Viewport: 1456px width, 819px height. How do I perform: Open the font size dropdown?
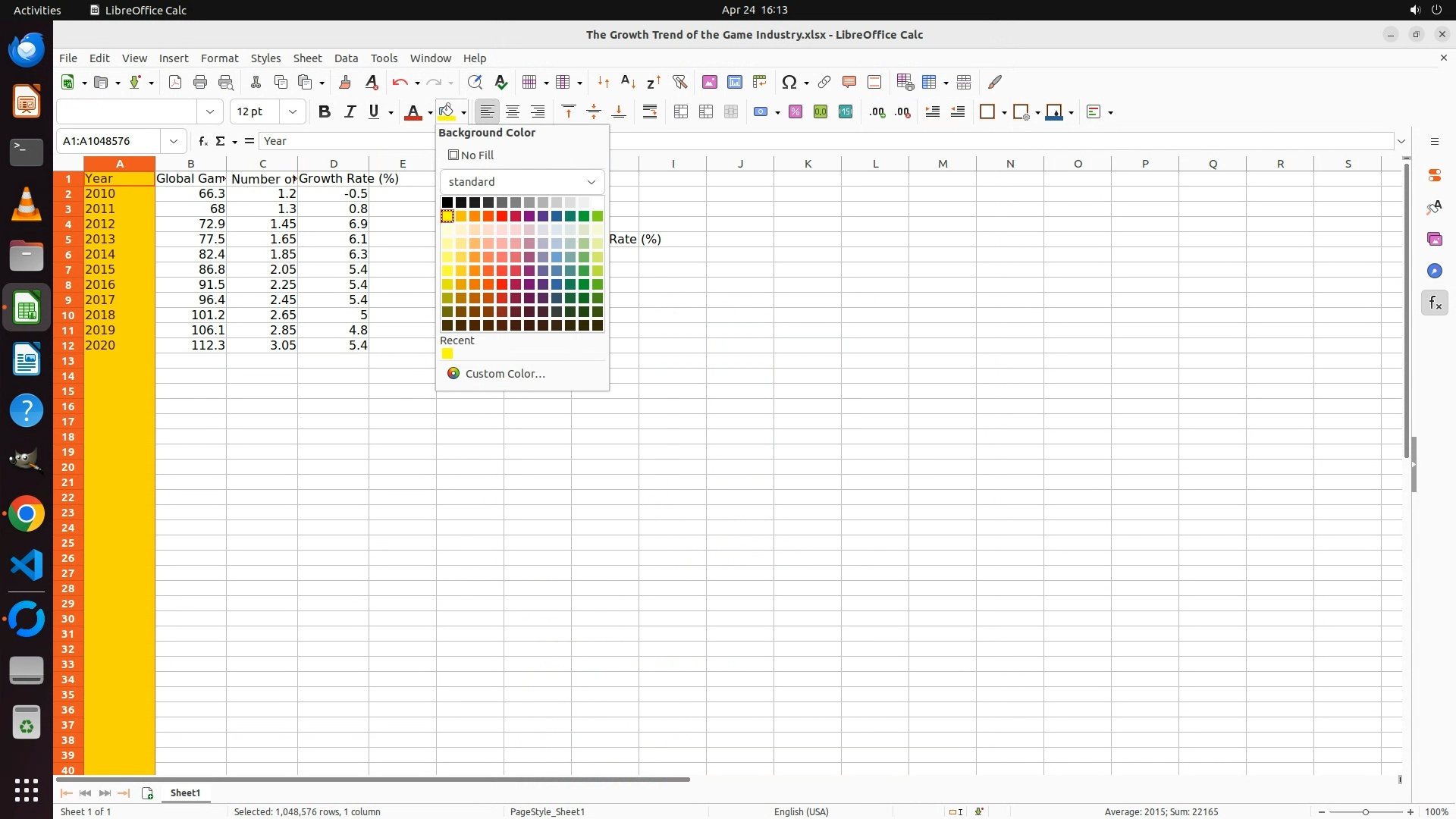[293, 111]
